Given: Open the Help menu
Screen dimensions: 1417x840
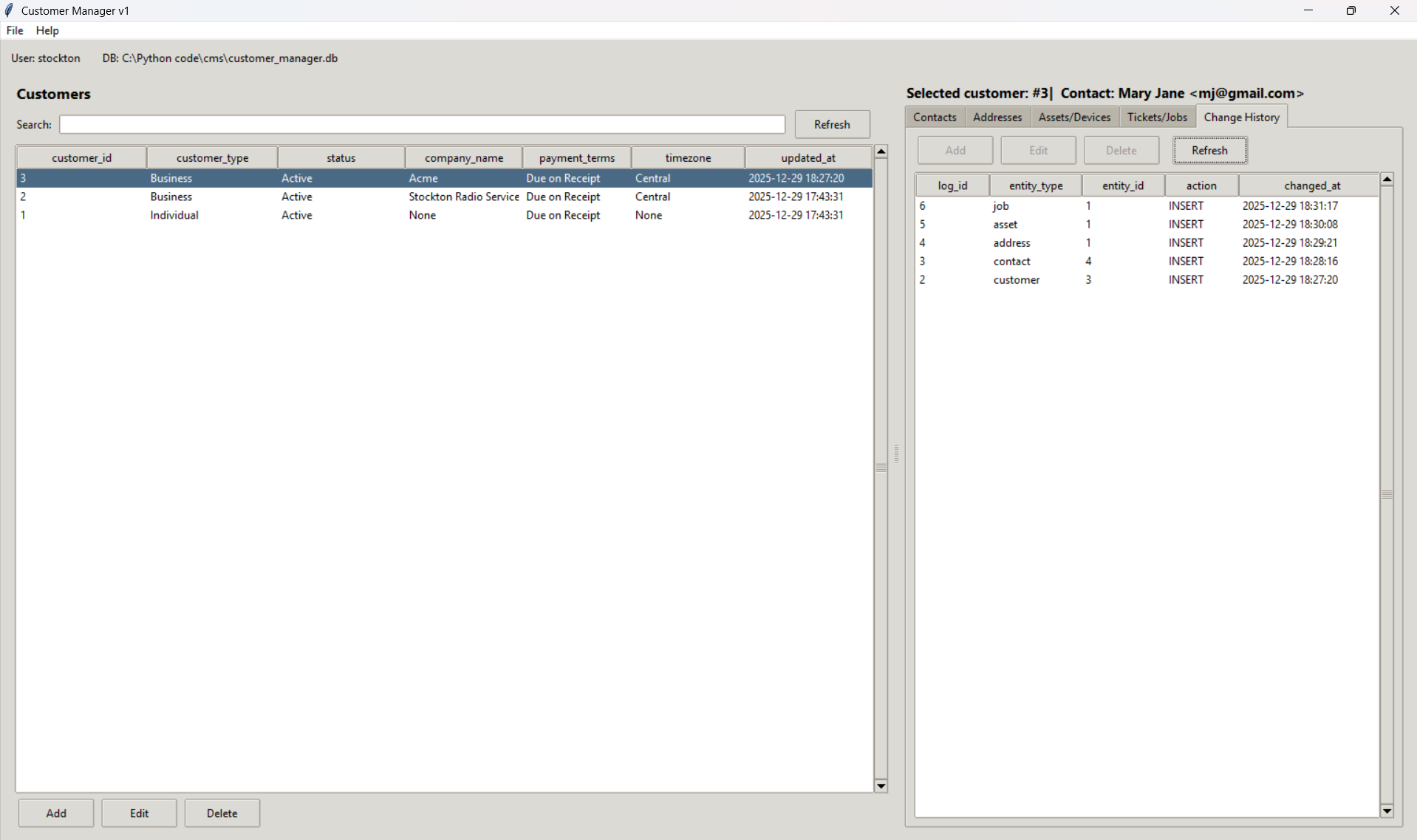Looking at the screenshot, I should tap(47, 30).
